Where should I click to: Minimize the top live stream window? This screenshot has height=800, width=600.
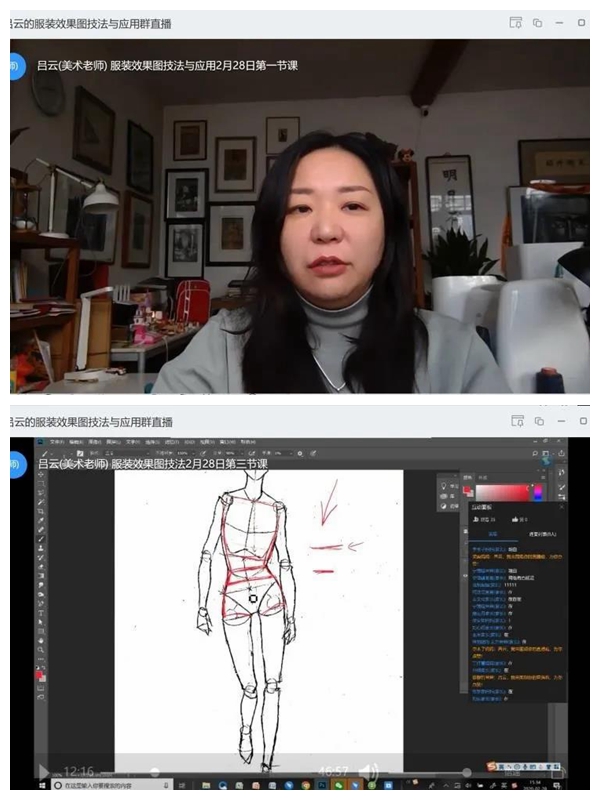[x=559, y=22]
